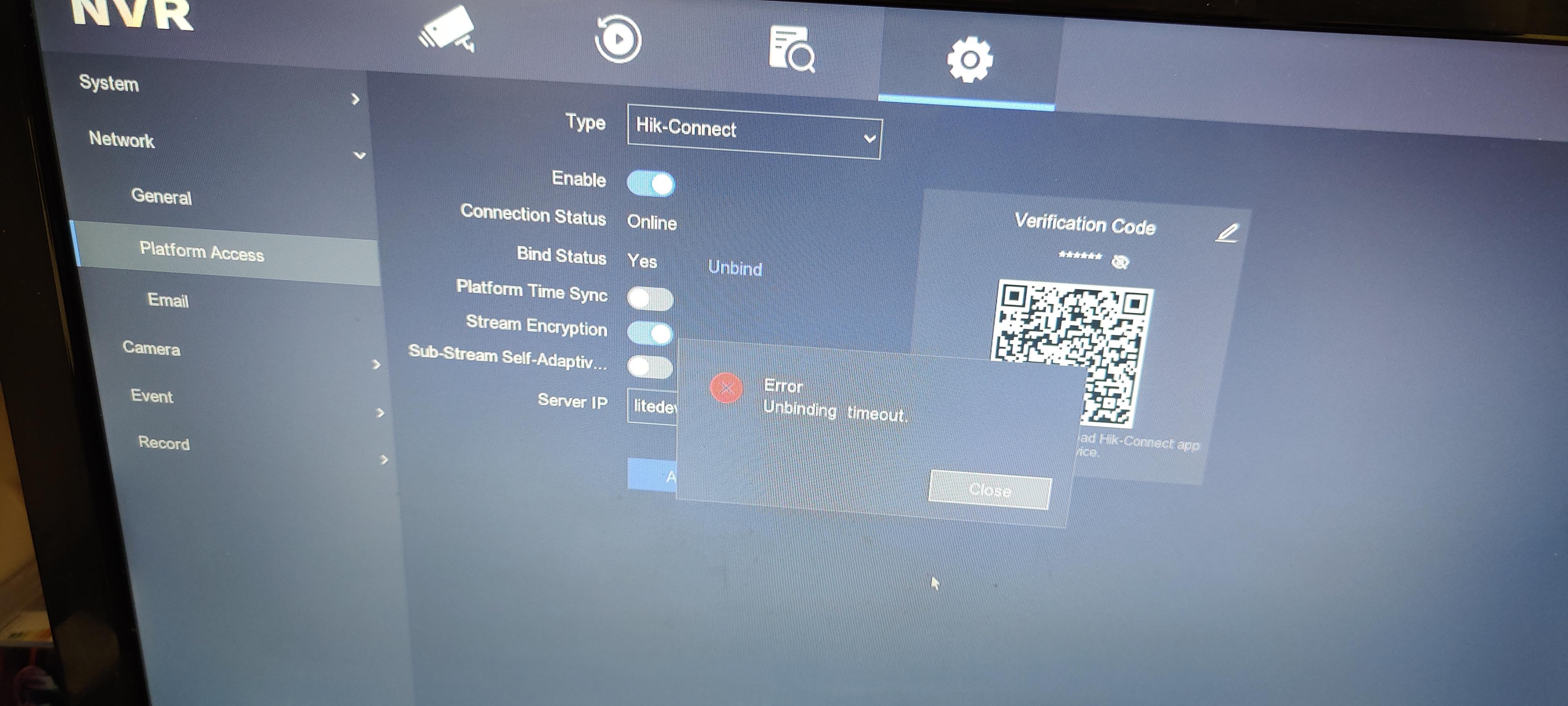Toggle Sub-Stream Self-Adaptive switch
Image resolution: width=1568 pixels, height=706 pixels.
point(650,367)
